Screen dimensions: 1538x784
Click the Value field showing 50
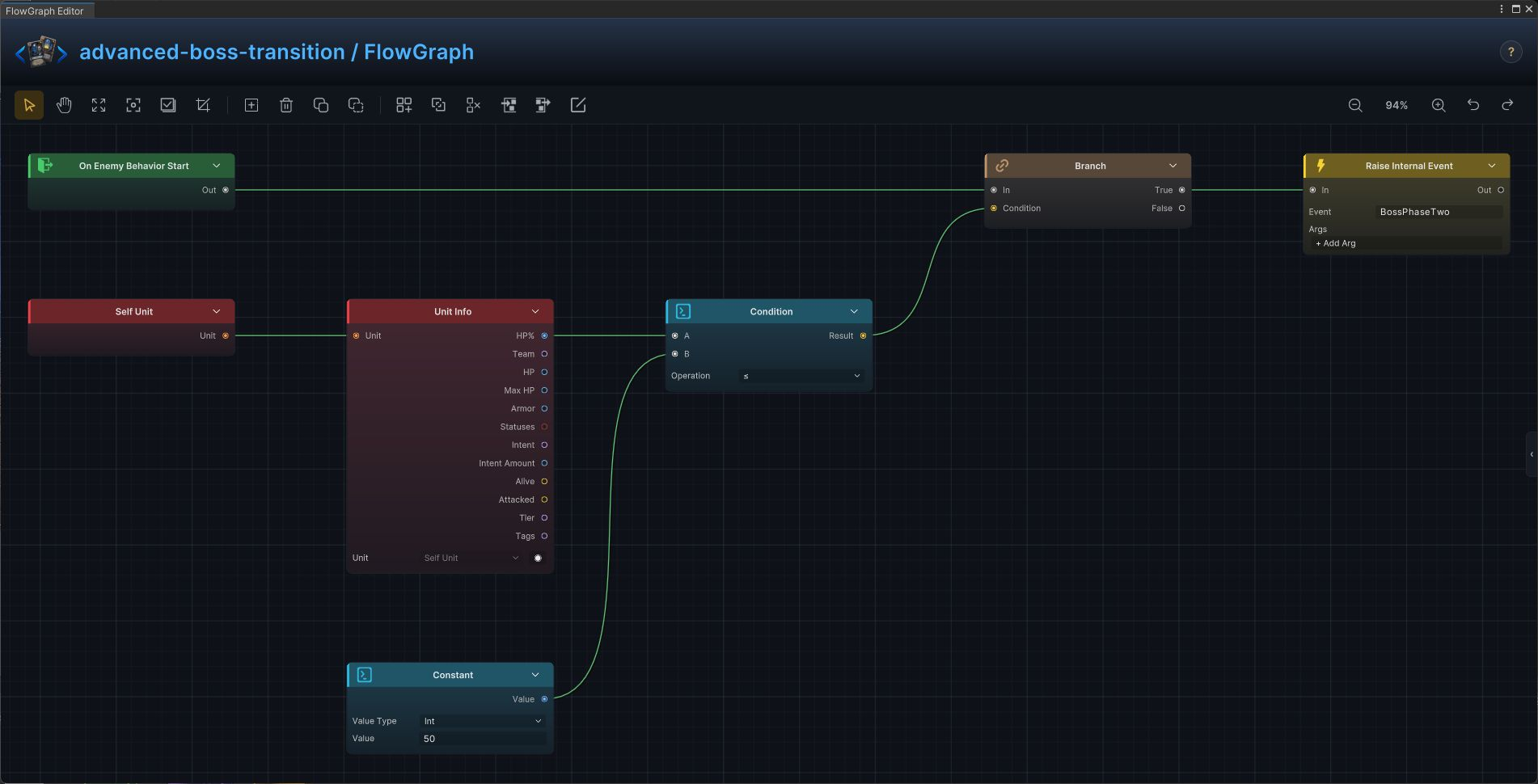tap(483, 739)
